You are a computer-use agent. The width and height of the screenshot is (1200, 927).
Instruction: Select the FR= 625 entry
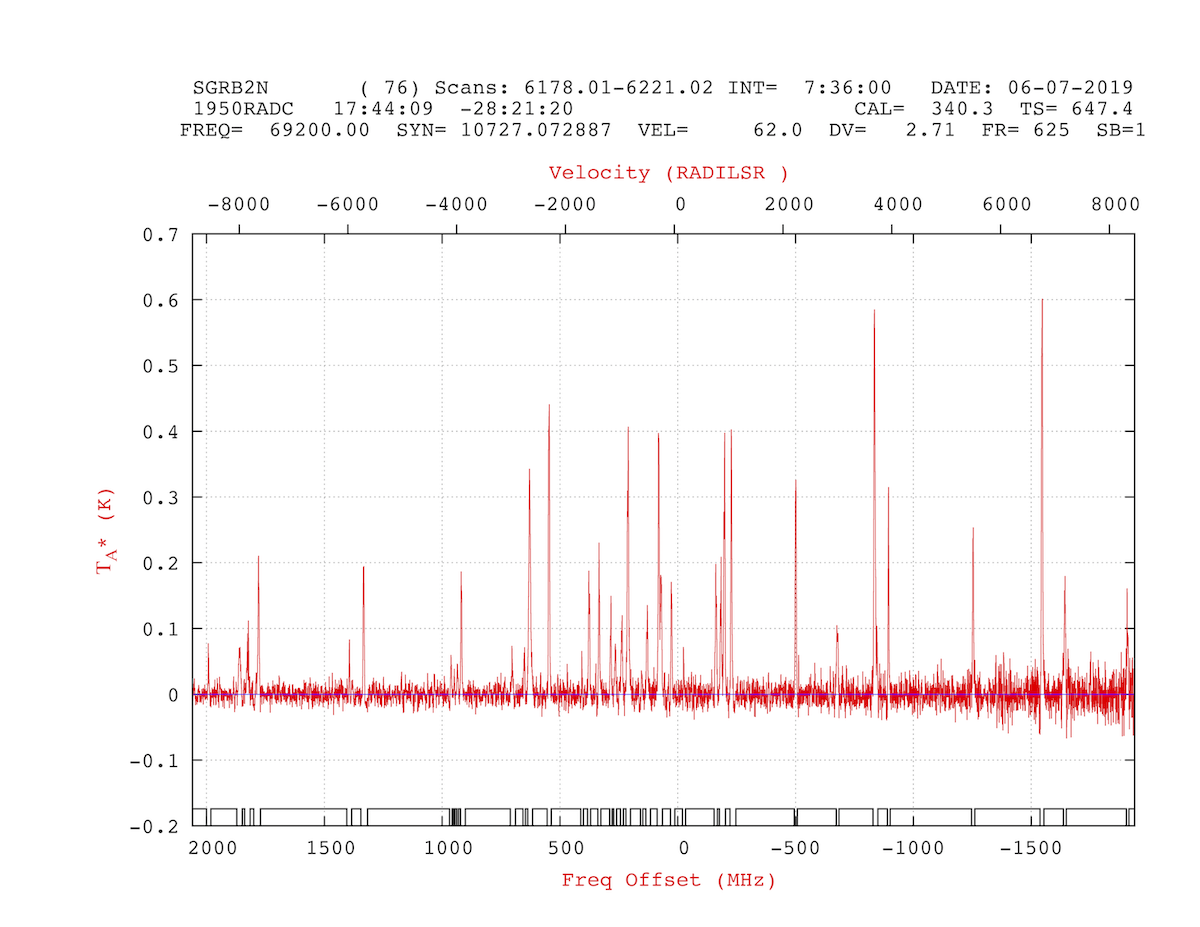click(1025, 130)
